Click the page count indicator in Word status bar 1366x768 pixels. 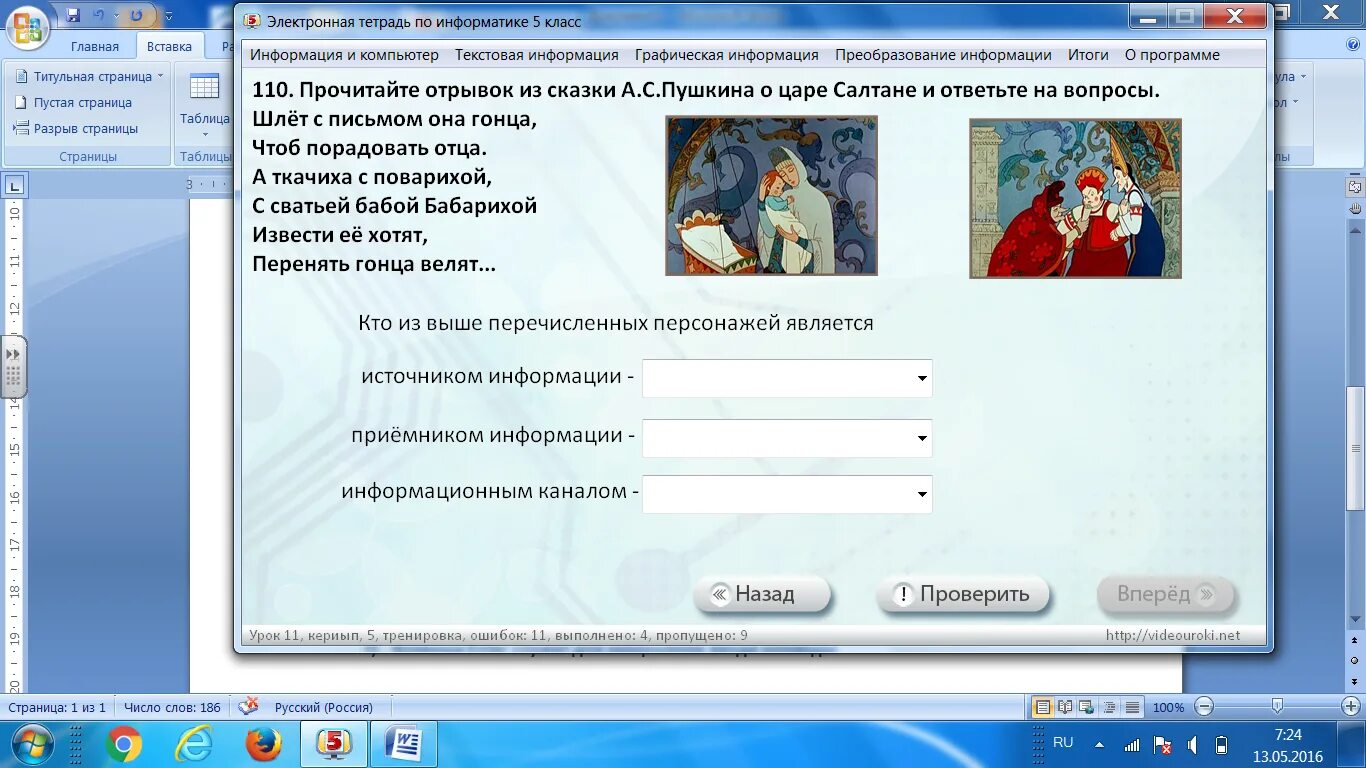[57, 707]
